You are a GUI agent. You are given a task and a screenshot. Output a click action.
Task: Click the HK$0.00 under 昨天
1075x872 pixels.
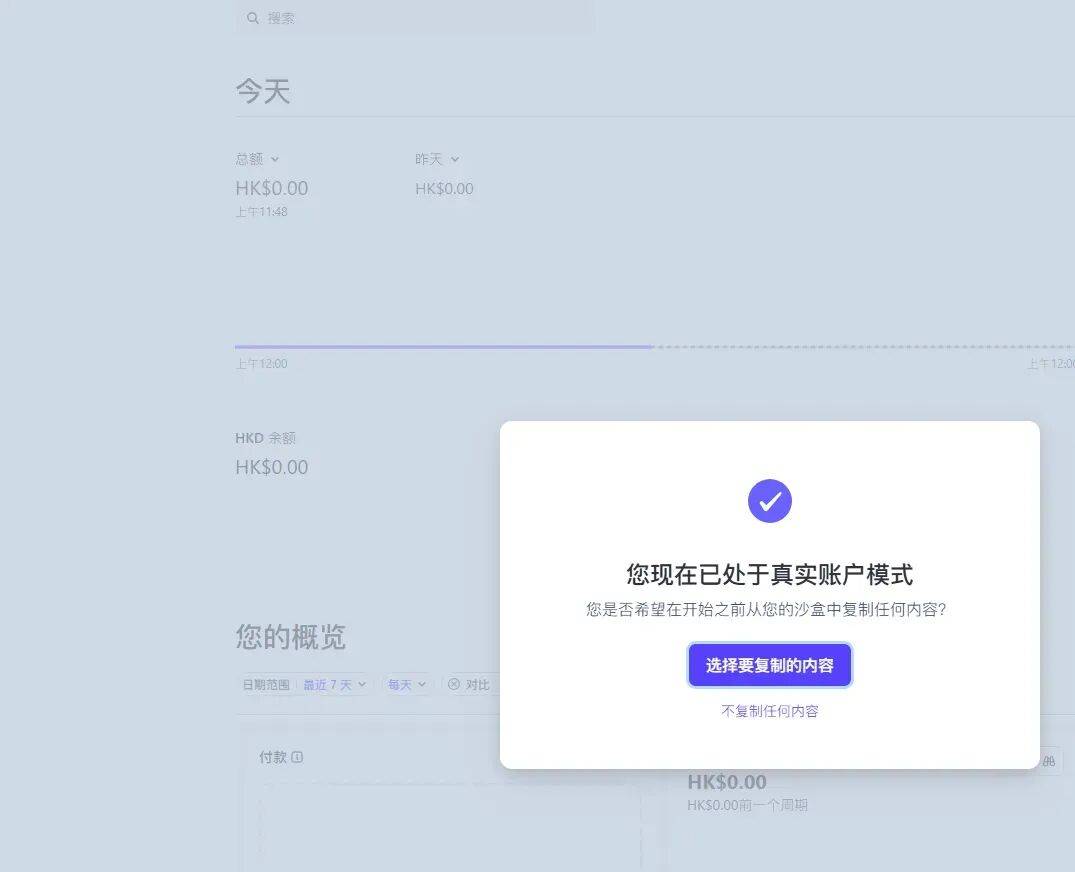444,189
